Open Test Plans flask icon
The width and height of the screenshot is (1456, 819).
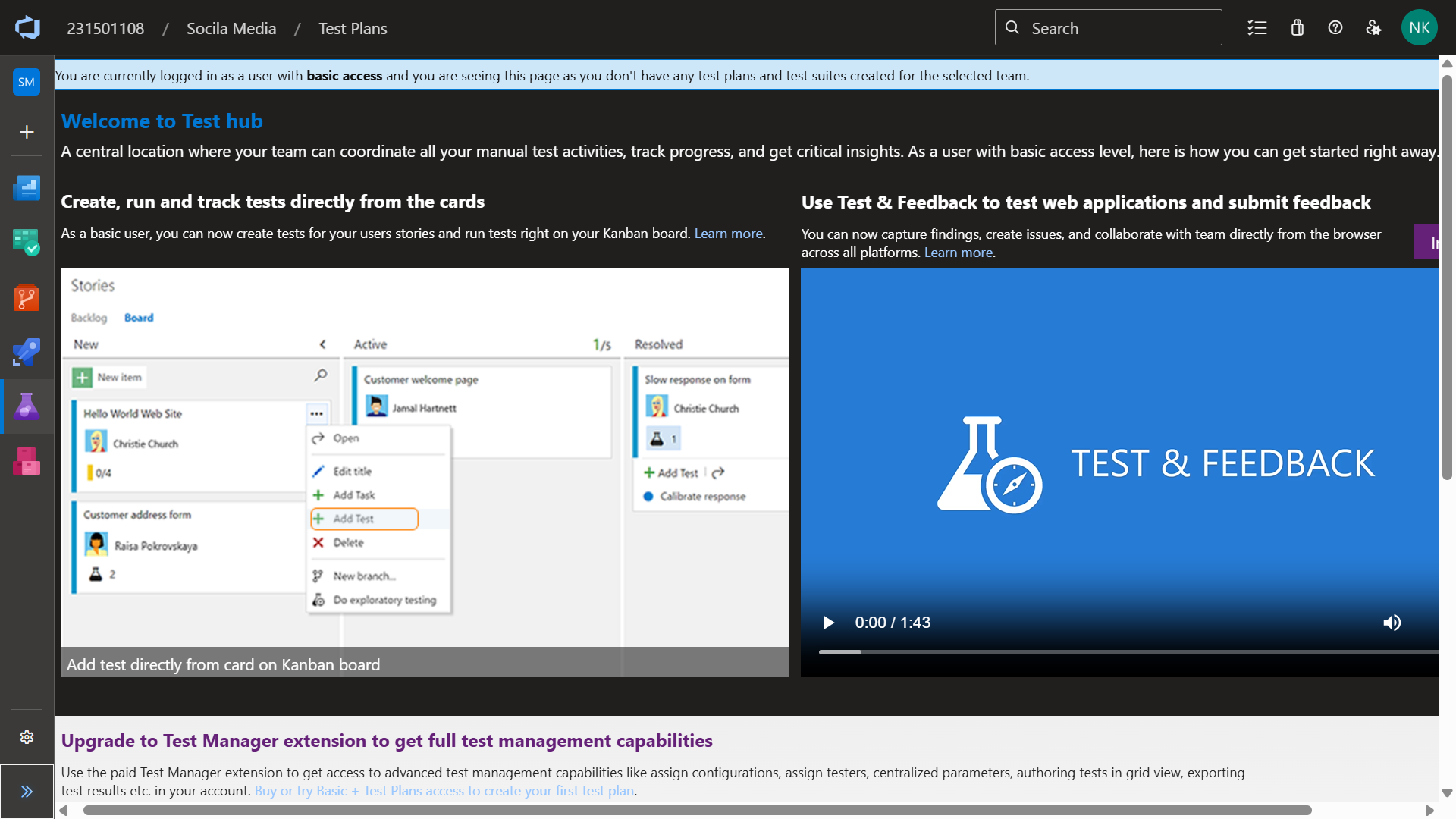pyautogui.click(x=27, y=406)
